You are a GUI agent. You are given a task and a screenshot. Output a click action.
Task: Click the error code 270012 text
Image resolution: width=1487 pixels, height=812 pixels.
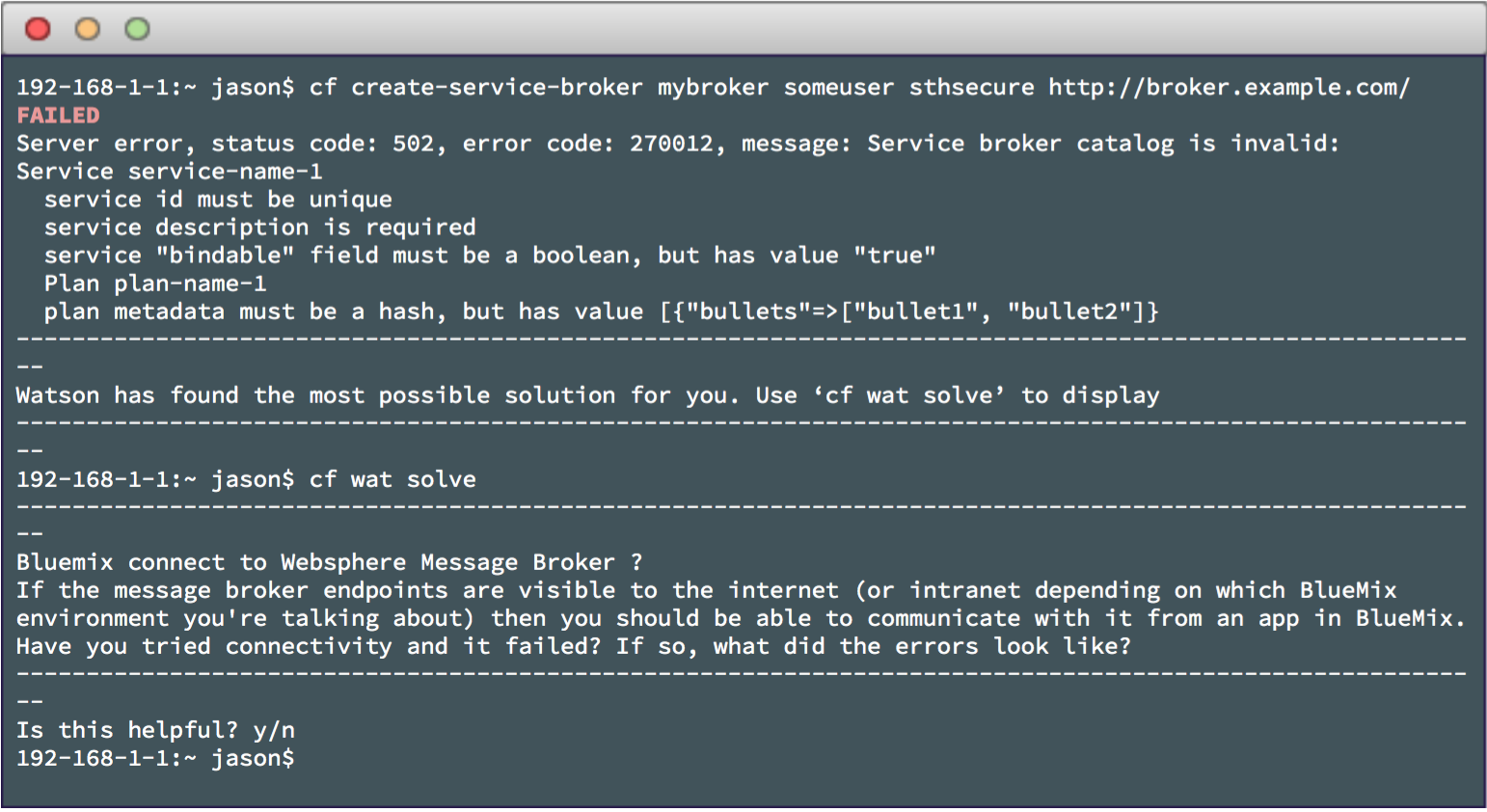[671, 143]
